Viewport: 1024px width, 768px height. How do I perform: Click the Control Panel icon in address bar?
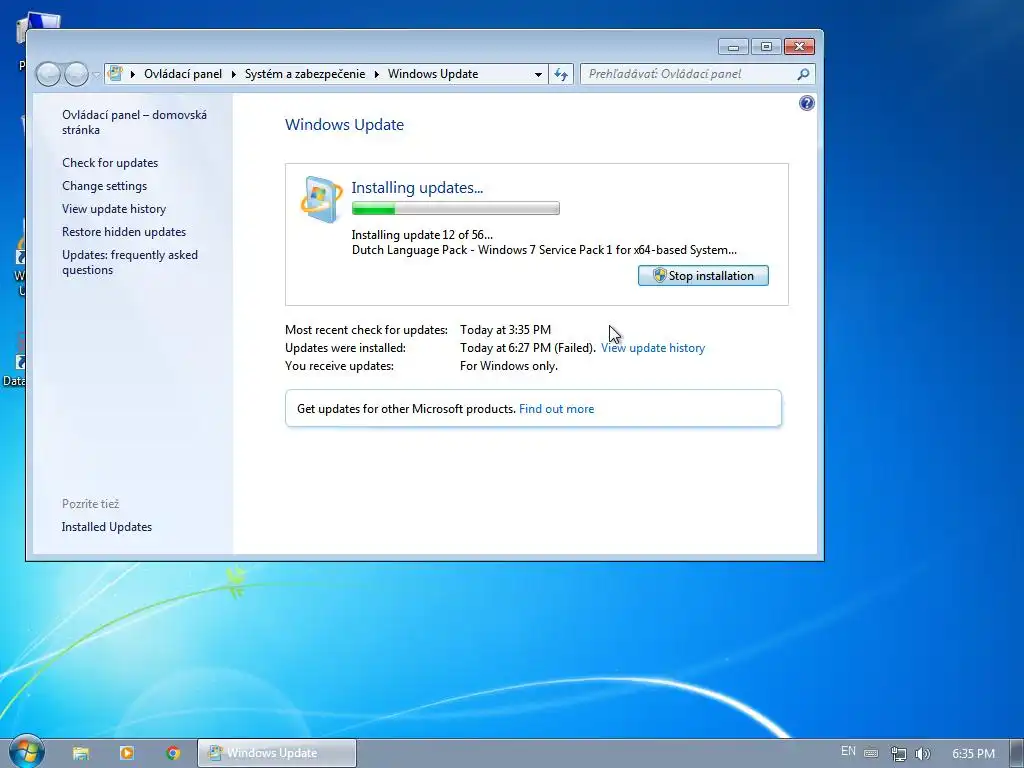[116, 73]
